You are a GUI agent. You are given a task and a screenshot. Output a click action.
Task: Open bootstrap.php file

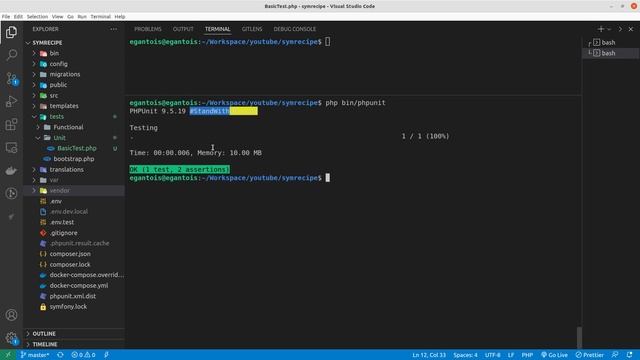click(73, 159)
